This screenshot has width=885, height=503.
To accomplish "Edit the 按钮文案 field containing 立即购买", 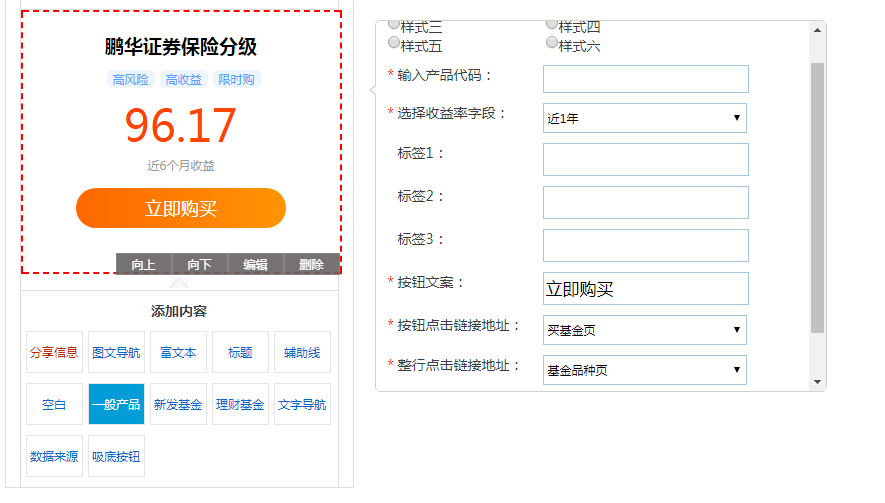I will [x=646, y=288].
